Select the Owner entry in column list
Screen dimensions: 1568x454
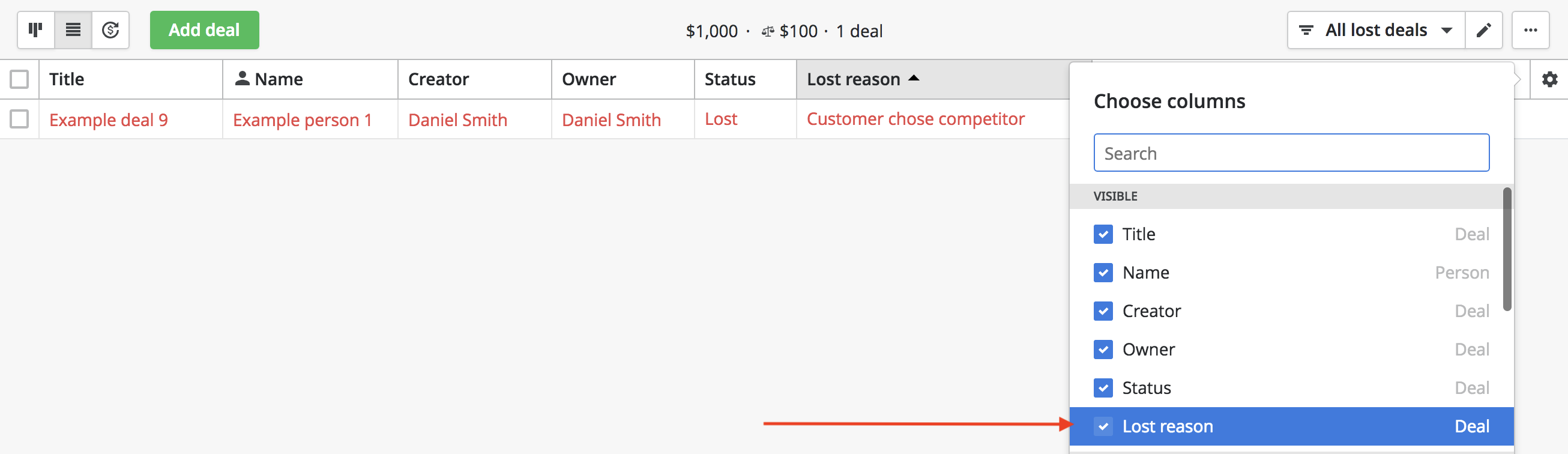[x=1291, y=350]
